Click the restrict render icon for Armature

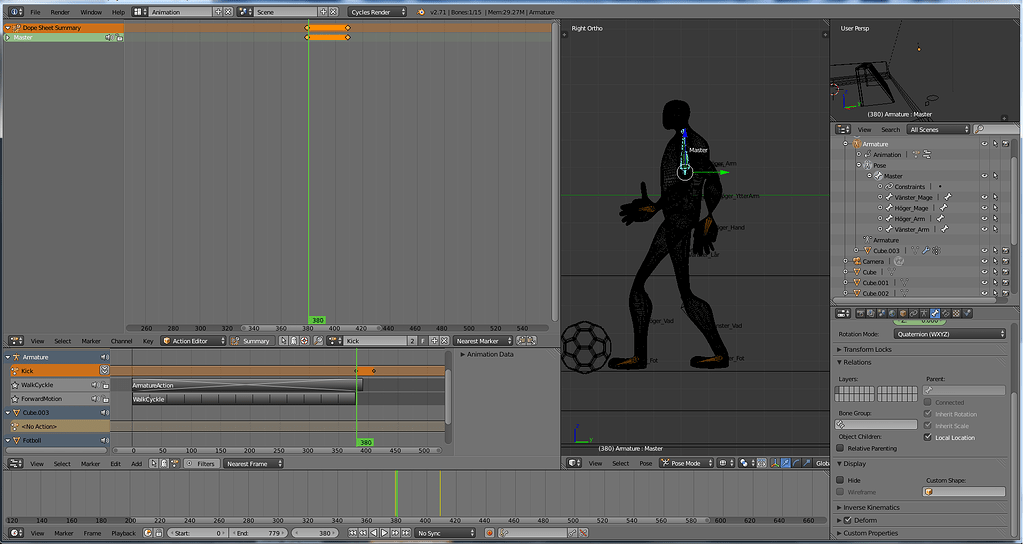[1005, 144]
